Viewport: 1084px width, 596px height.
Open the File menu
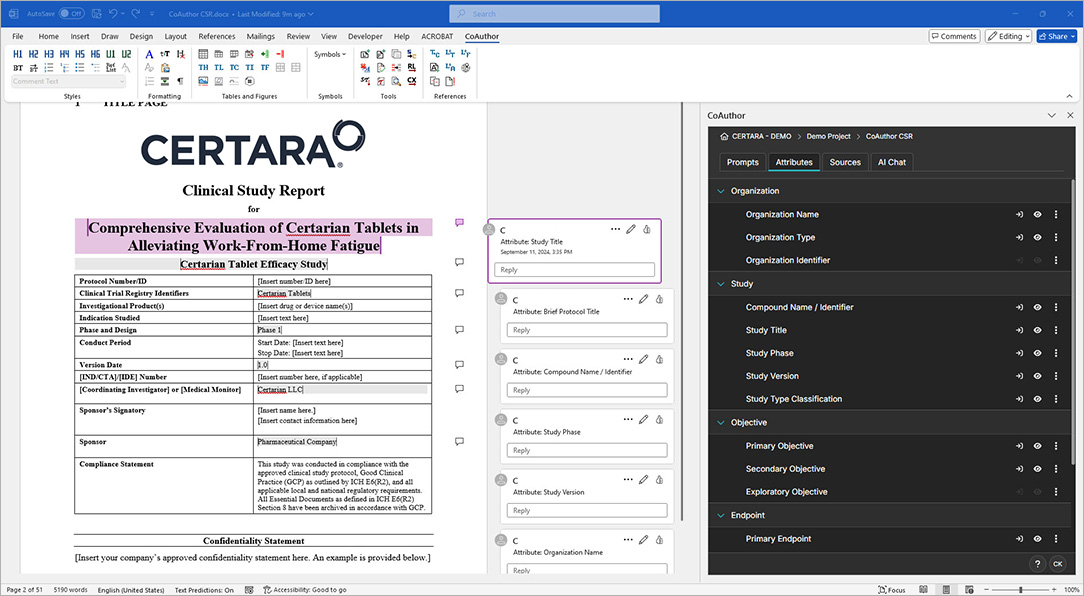(x=18, y=37)
